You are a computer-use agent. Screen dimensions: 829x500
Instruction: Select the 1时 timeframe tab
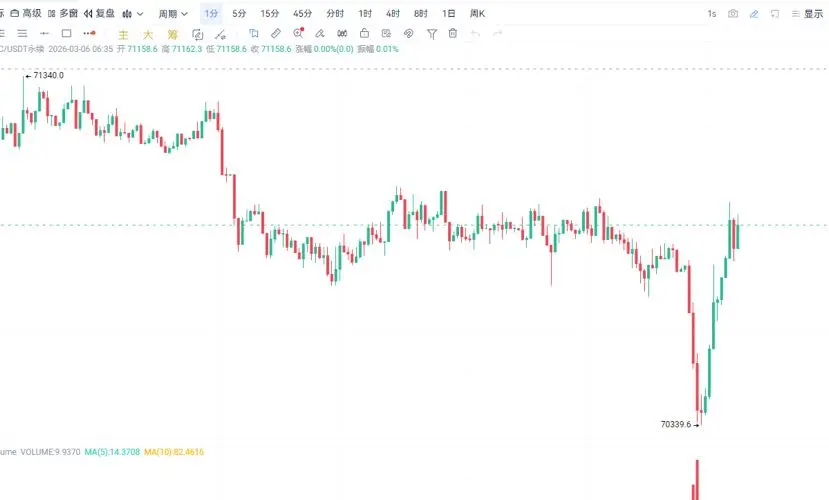pos(365,14)
